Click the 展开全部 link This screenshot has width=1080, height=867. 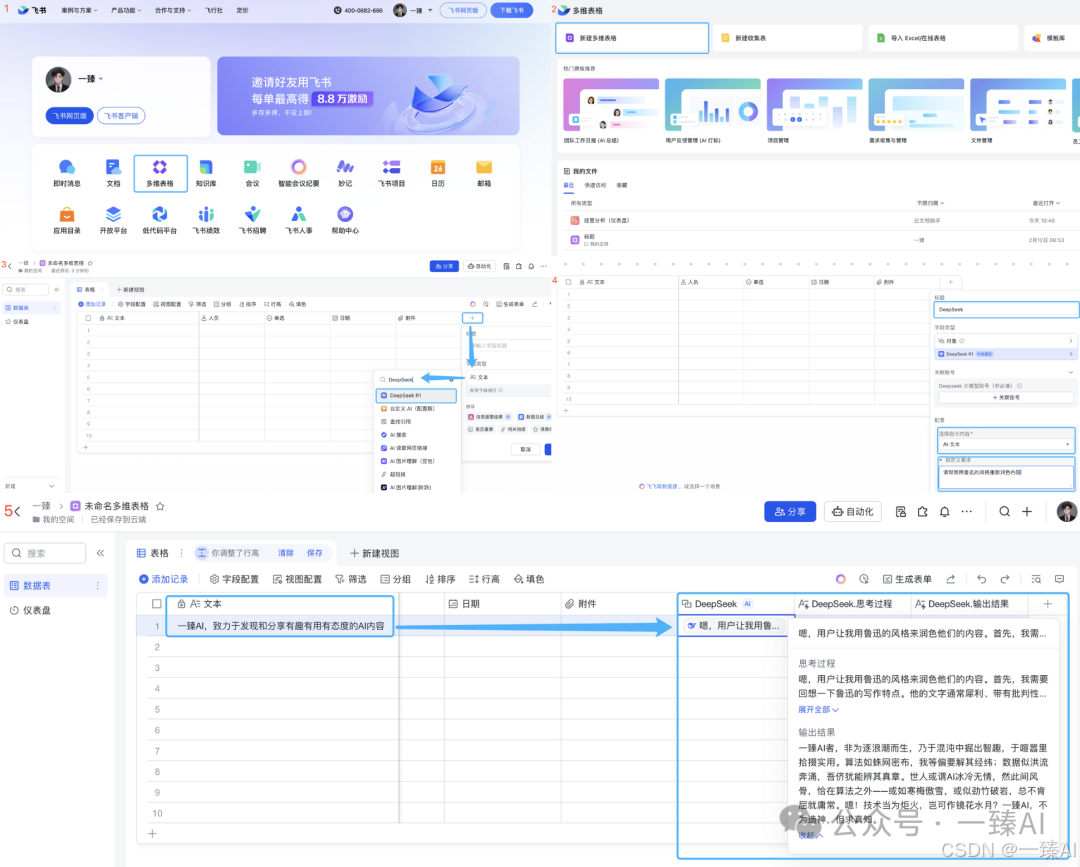[818, 709]
